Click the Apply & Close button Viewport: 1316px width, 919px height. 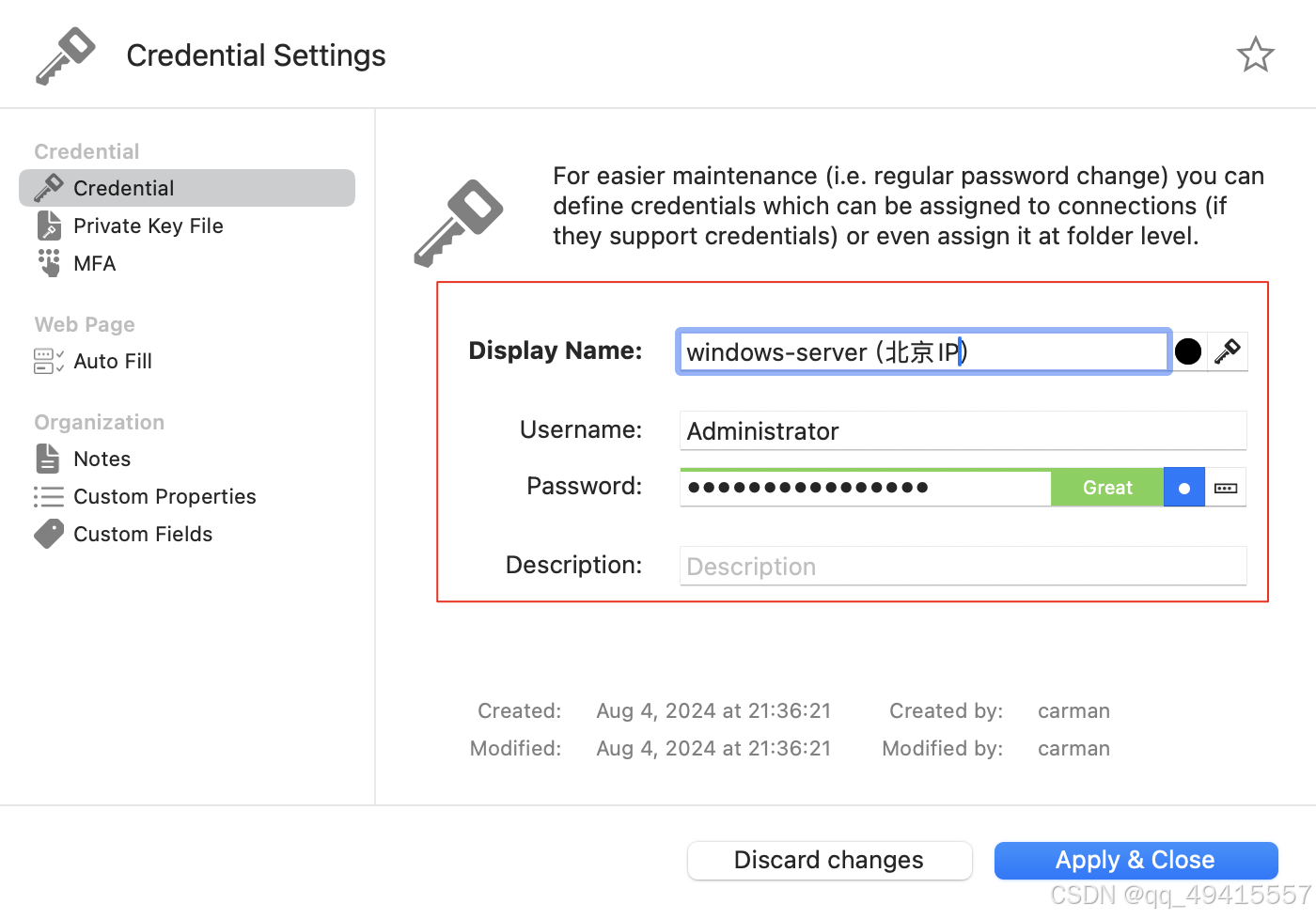[x=1136, y=860]
